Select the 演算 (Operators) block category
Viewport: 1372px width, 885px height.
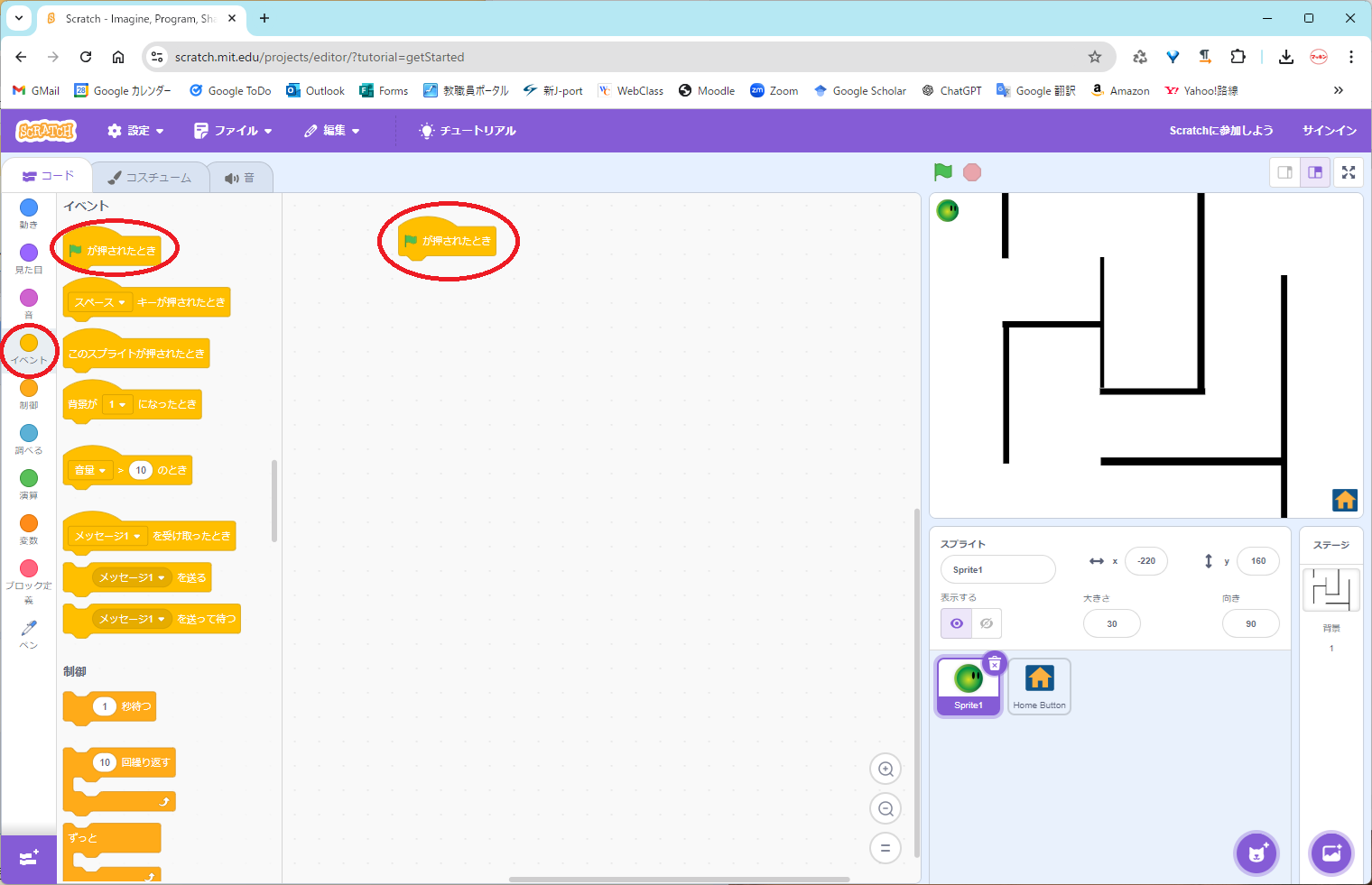tap(29, 484)
